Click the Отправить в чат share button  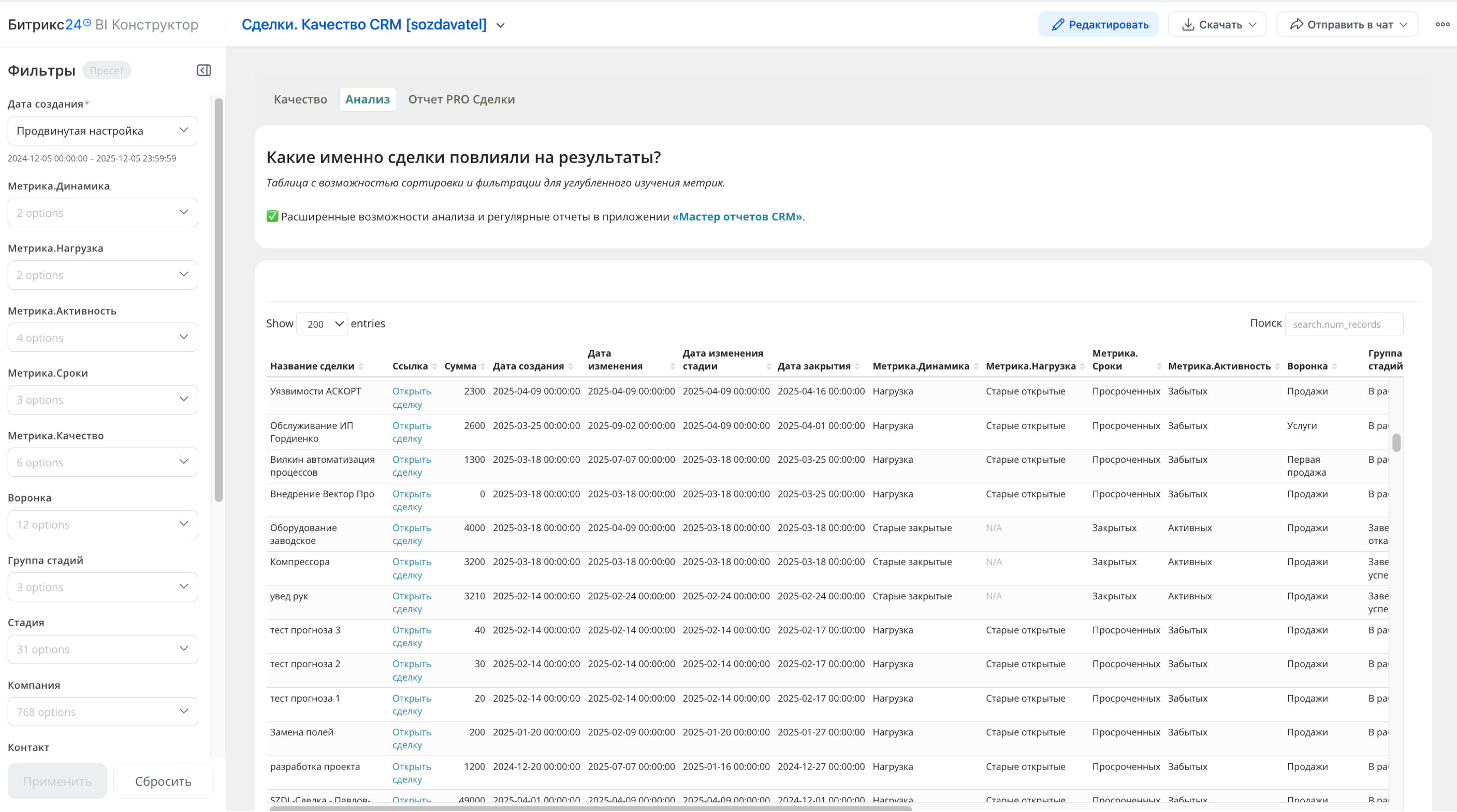coord(1347,24)
